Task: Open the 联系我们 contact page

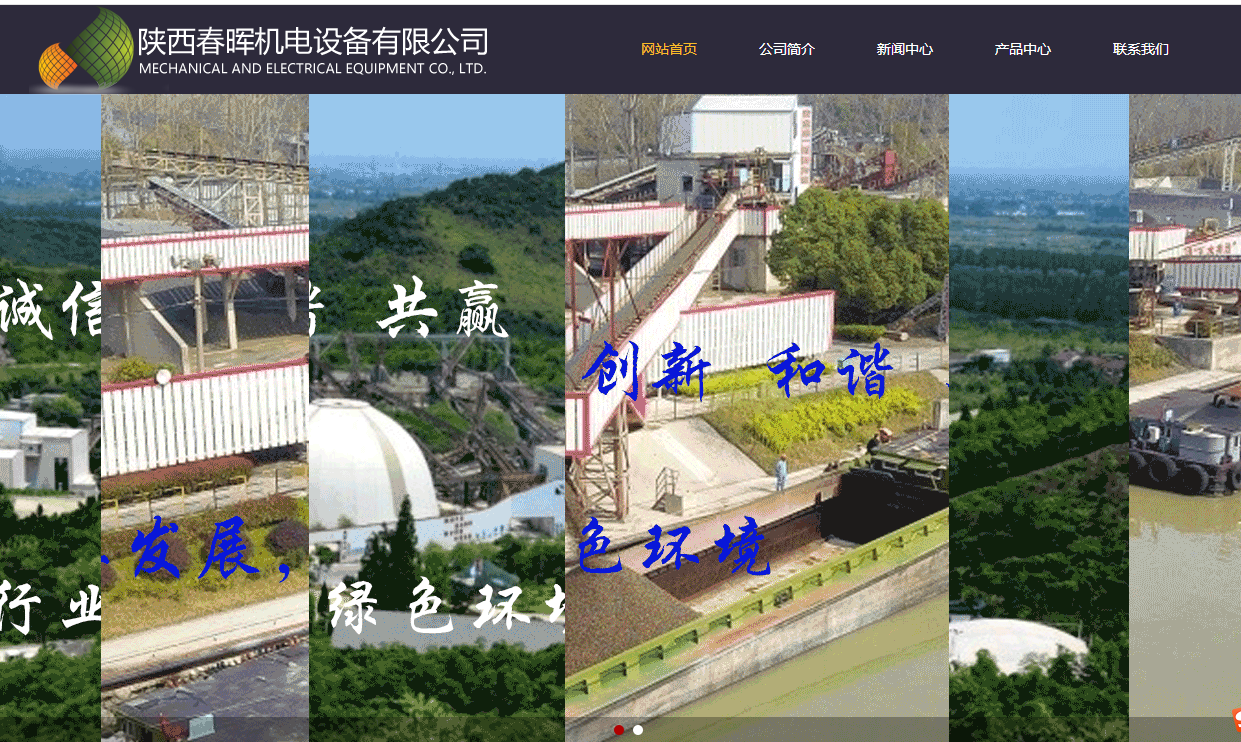Action: (1140, 49)
